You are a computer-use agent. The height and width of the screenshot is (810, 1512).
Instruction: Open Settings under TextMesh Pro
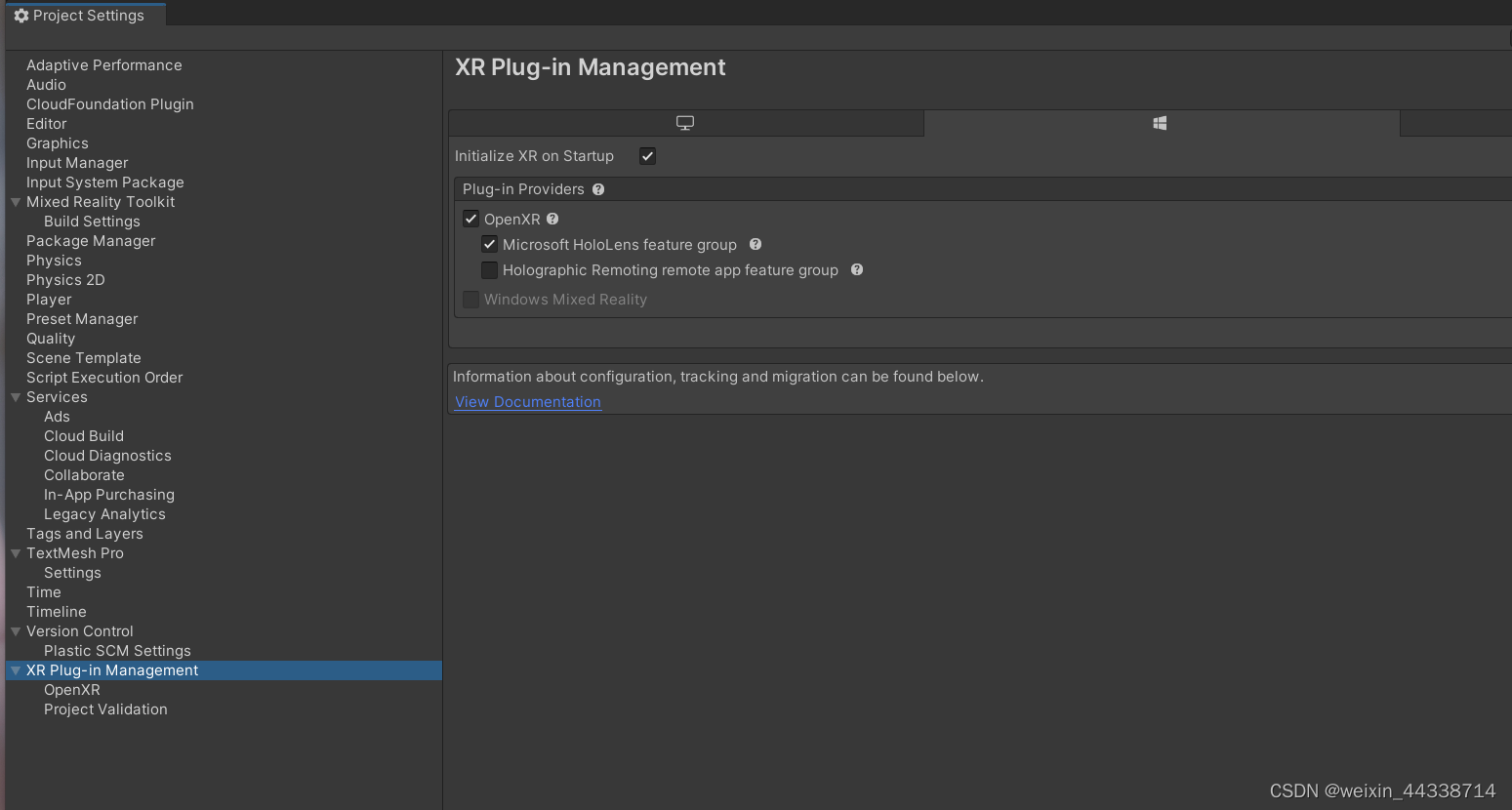72,573
